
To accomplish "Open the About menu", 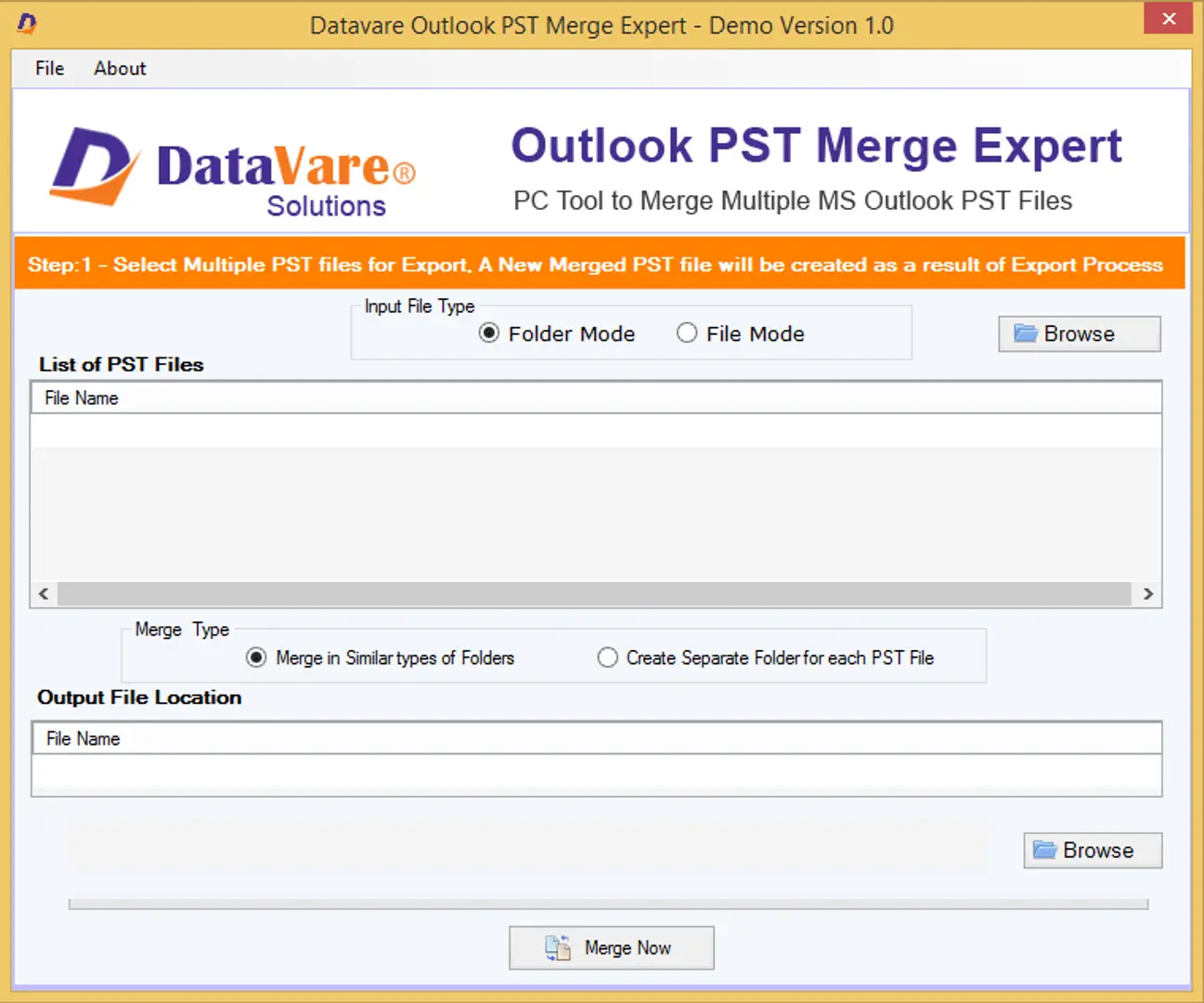I will [x=120, y=68].
